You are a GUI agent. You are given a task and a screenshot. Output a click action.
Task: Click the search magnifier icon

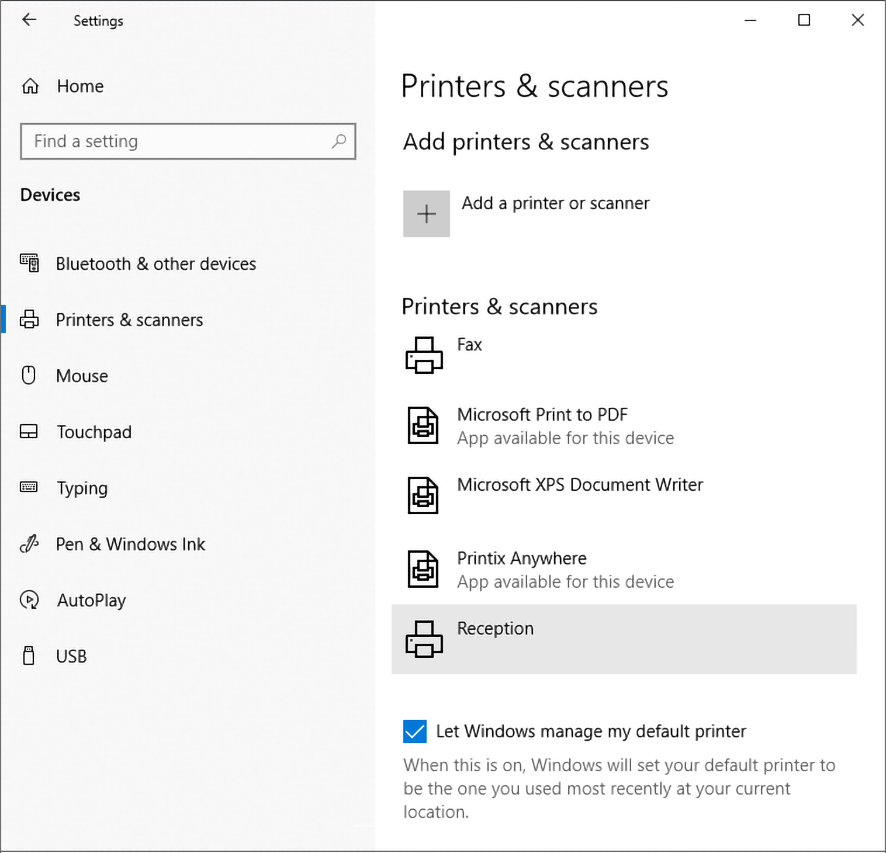pyautogui.click(x=340, y=141)
